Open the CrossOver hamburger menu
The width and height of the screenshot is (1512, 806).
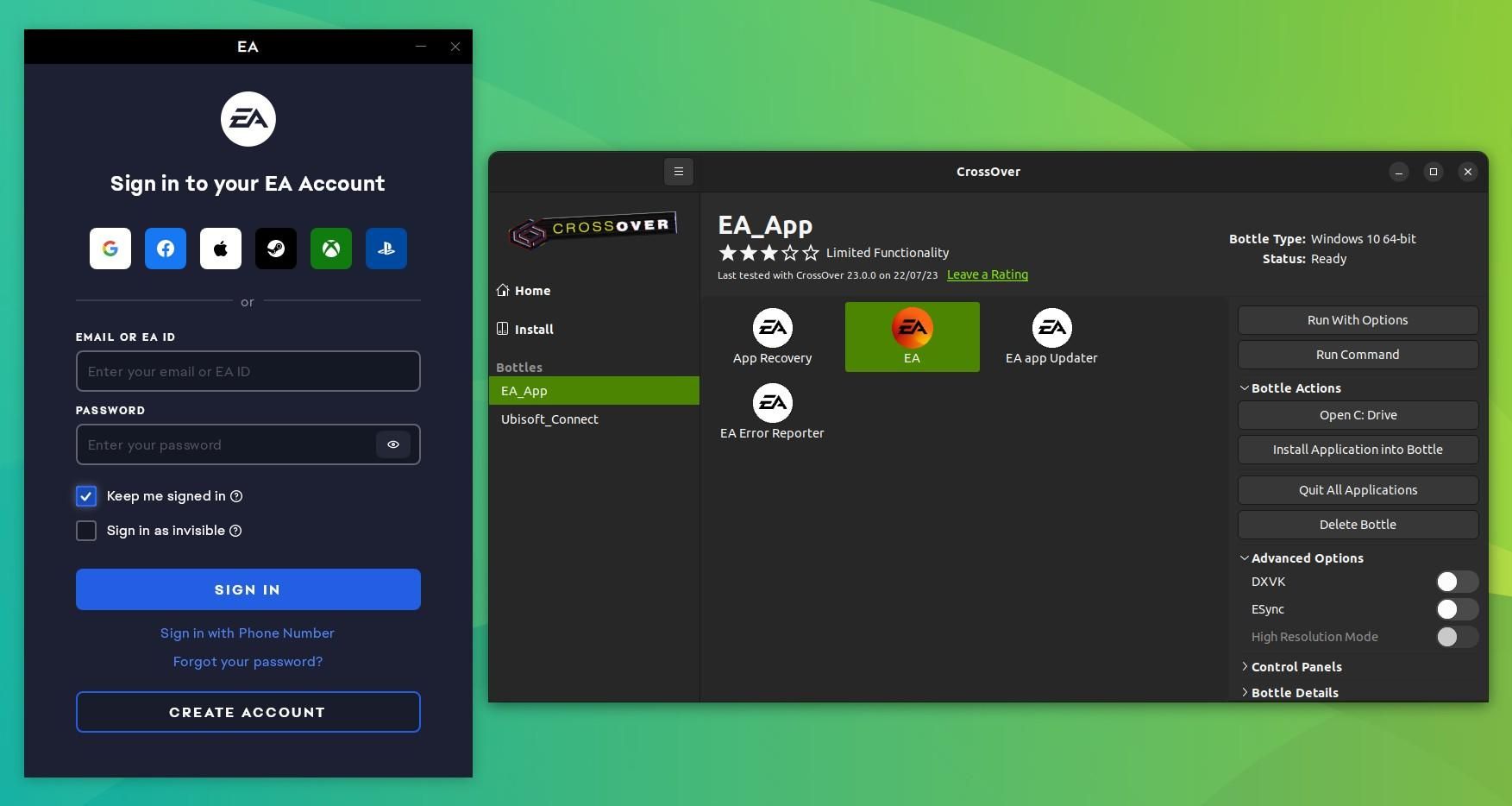(679, 171)
